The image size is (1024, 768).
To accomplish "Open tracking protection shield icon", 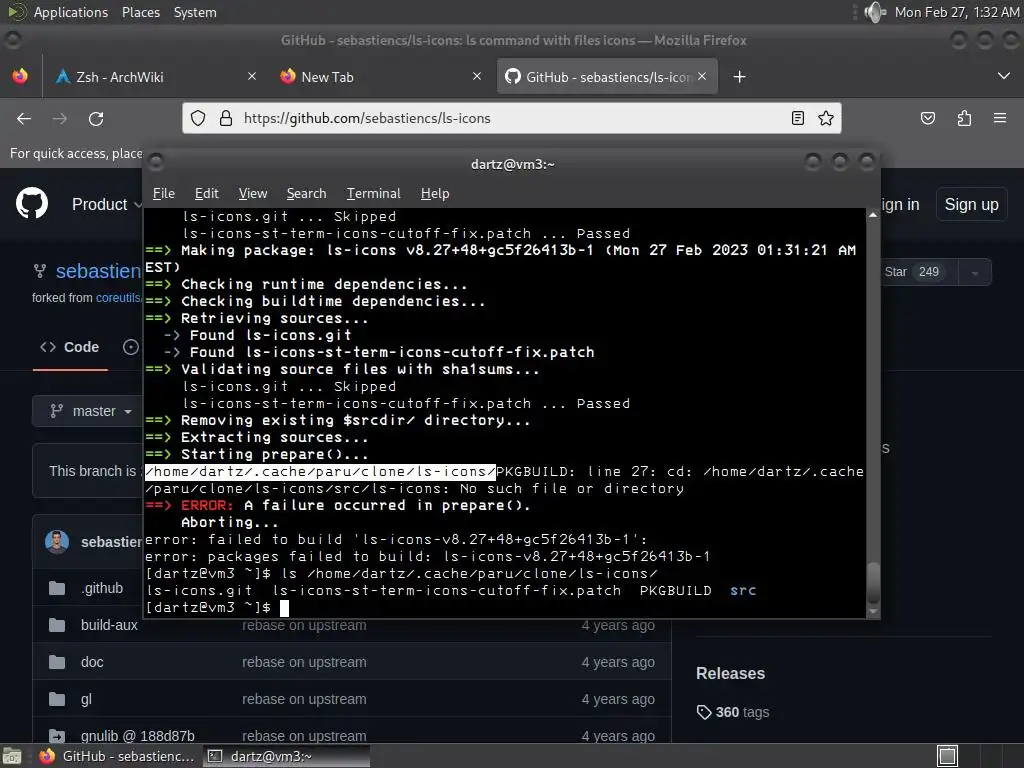I will 198,118.
